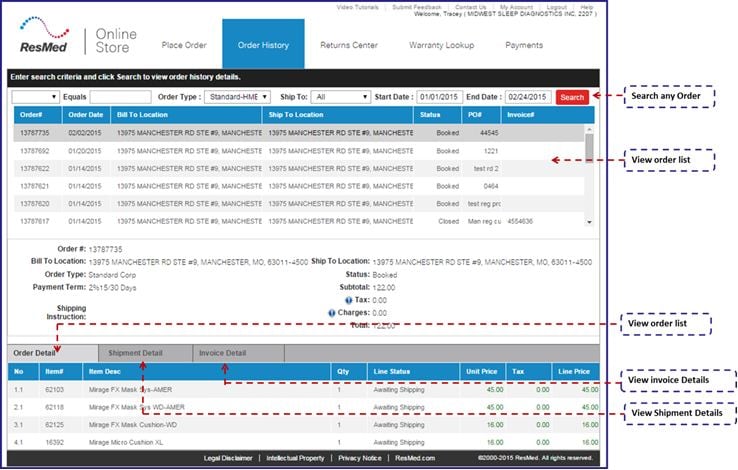Click the Logout link
This screenshot has width=738, height=470.
[x=557, y=7]
